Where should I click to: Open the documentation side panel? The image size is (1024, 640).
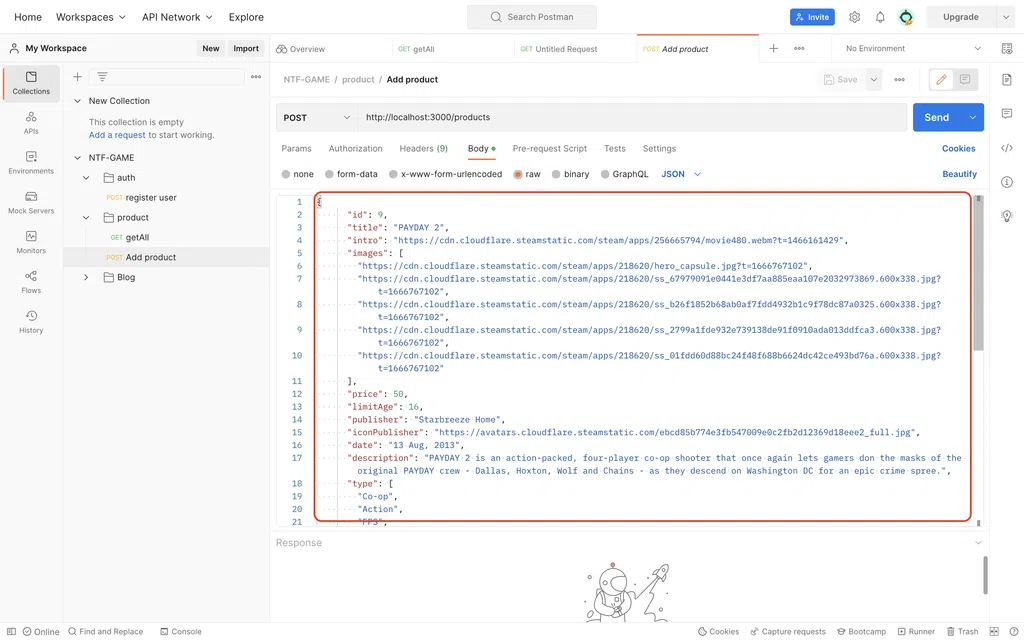1006,80
